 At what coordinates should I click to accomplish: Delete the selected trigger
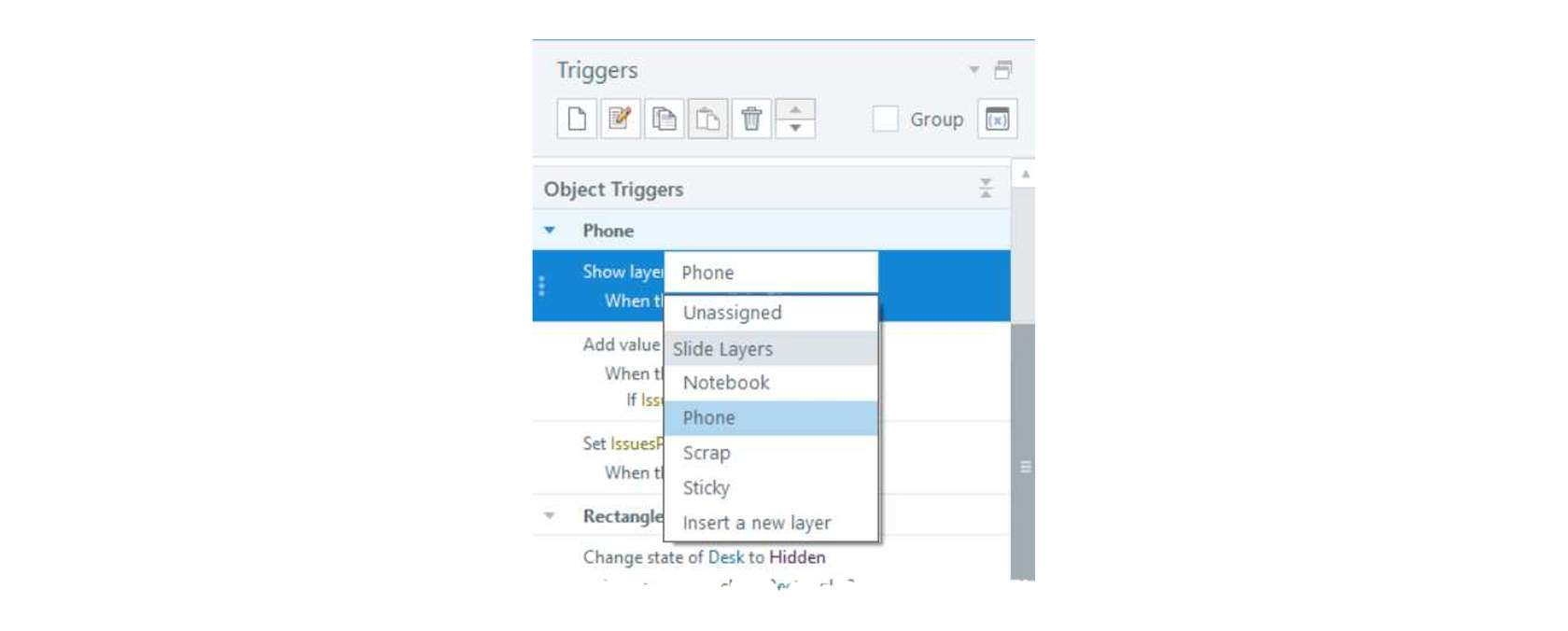[x=752, y=119]
